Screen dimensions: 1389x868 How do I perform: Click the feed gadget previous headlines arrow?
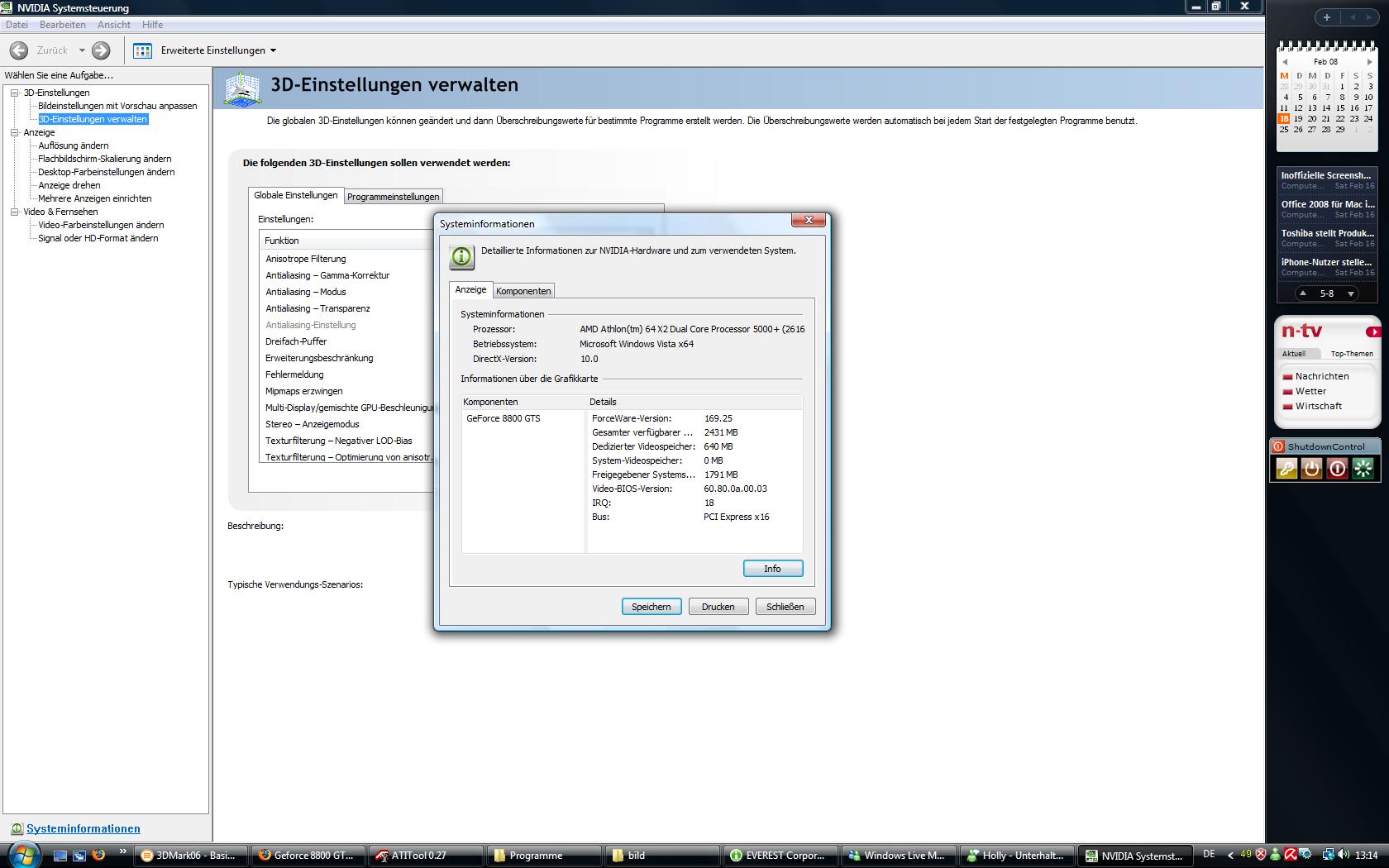(x=1303, y=293)
